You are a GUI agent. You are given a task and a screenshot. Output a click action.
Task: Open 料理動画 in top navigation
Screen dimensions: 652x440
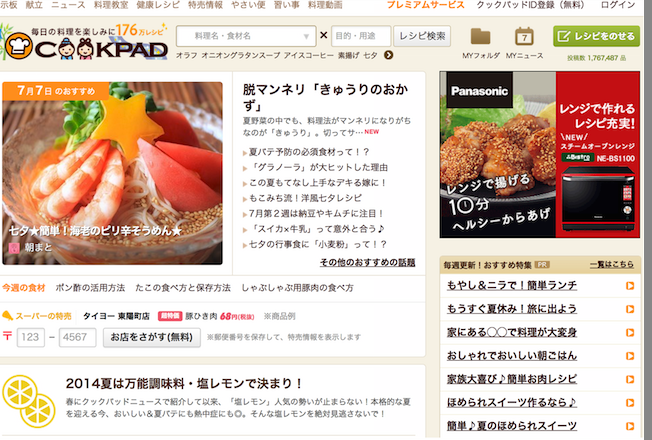click(x=325, y=5)
